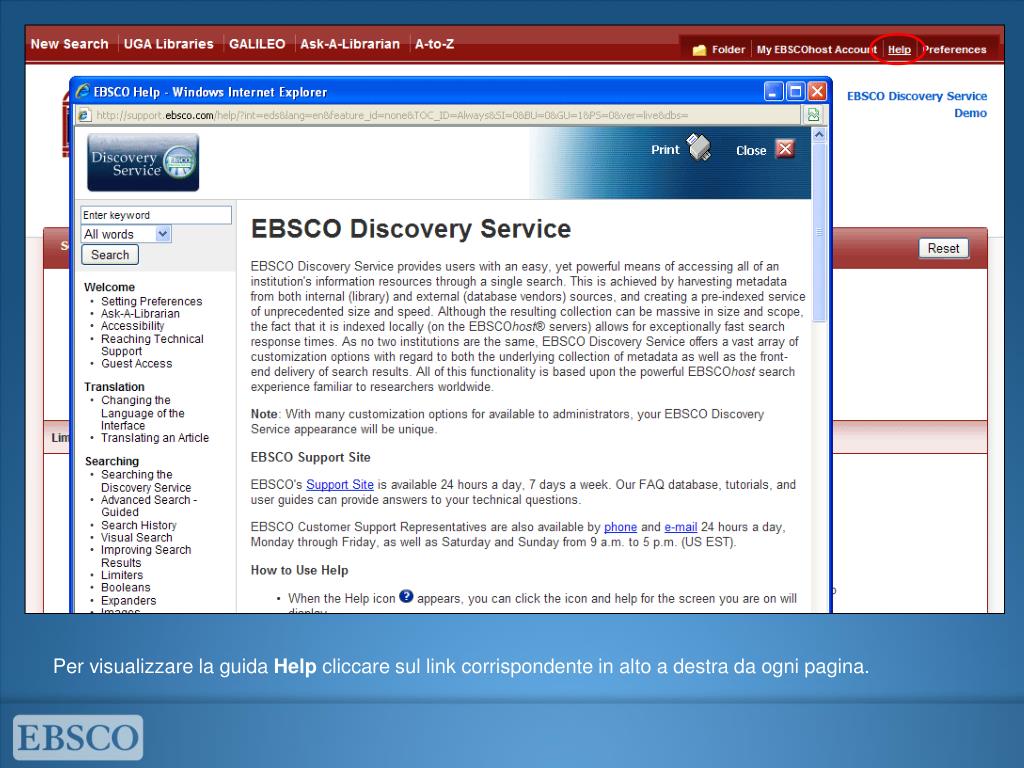Viewport: 1024px width, 768px height.
Task: Click the red Close X icon in help header
Action: pos(785,150)
